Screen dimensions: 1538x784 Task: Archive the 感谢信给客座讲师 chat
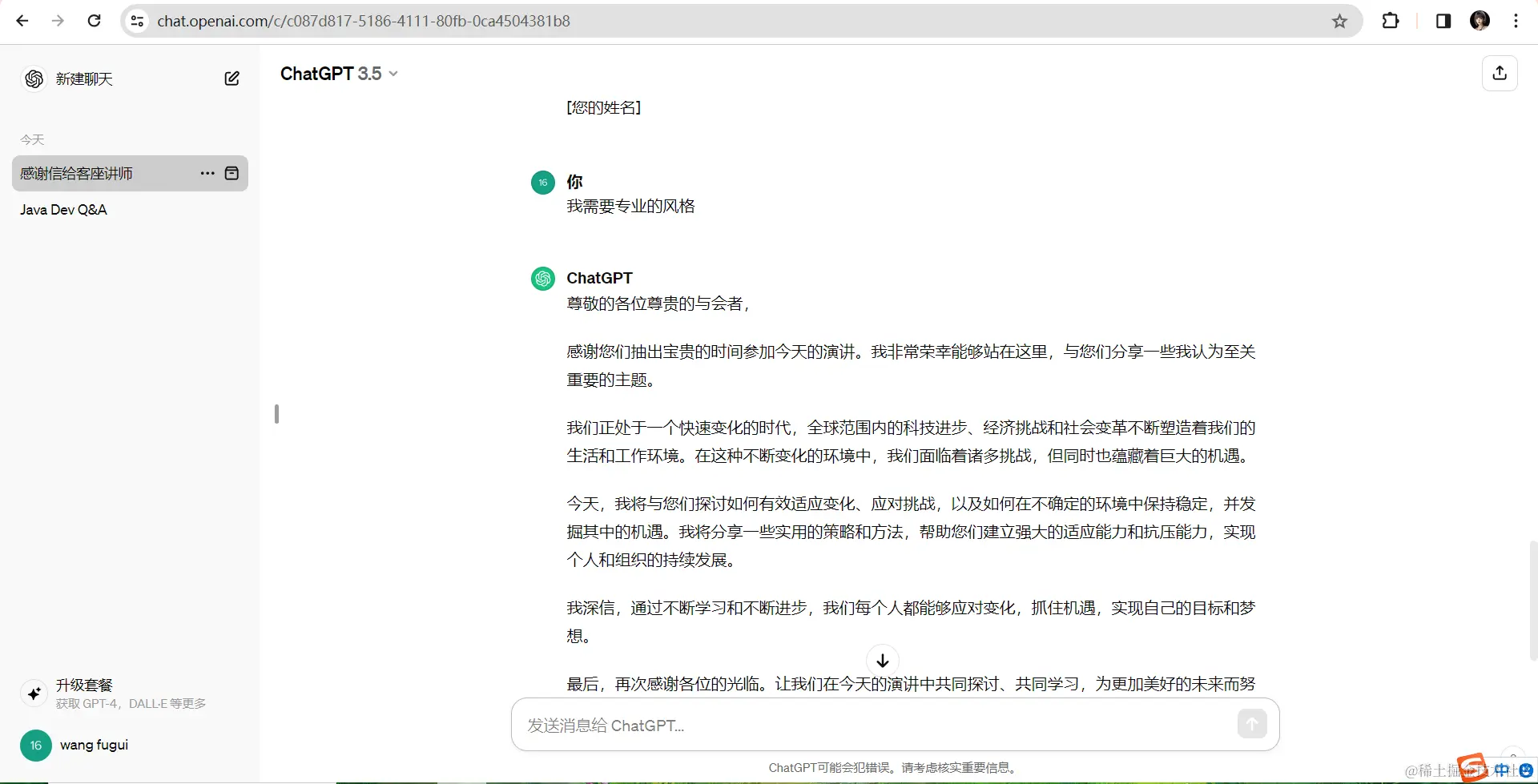(232, 173)
